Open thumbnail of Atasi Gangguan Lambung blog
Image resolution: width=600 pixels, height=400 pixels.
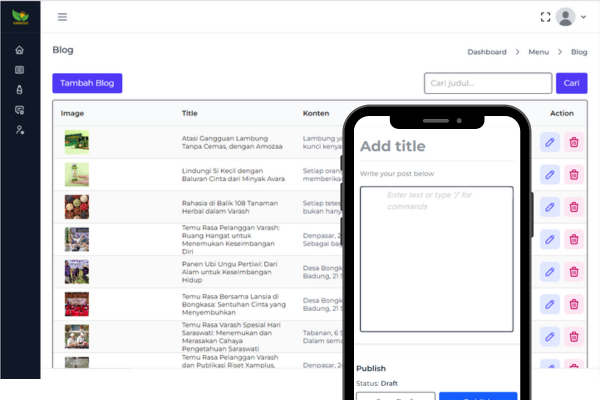77,142
